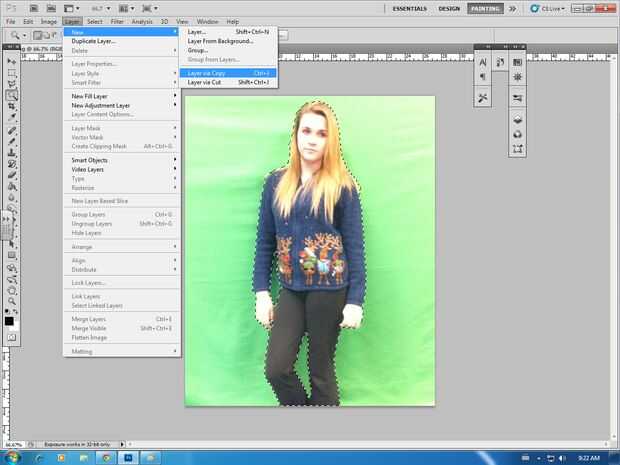This screenshot has width=620, height=465.
Task: Set foreground color black swatch
Action: [x=9, y=321]
